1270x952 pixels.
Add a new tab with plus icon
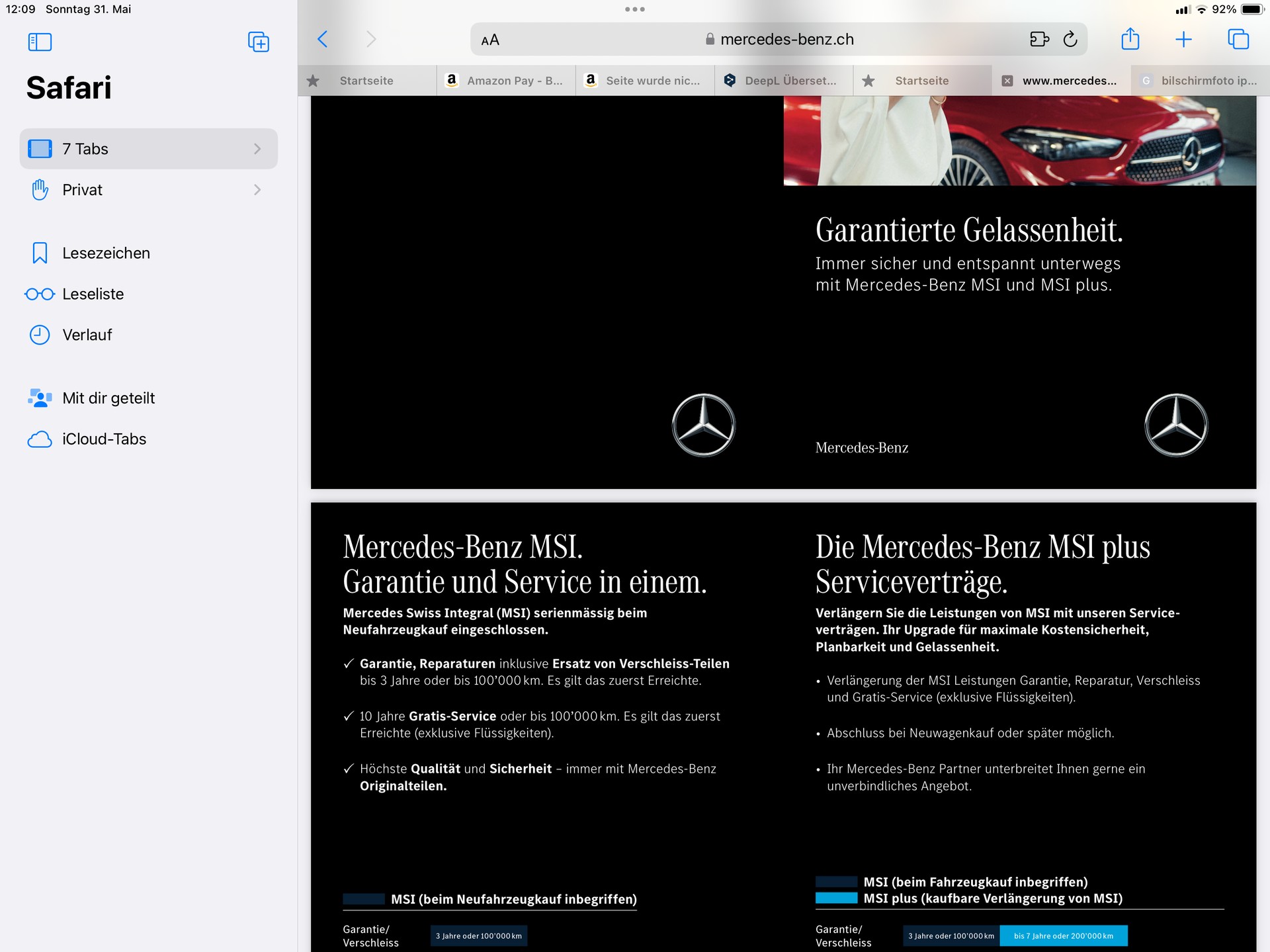1183,39
